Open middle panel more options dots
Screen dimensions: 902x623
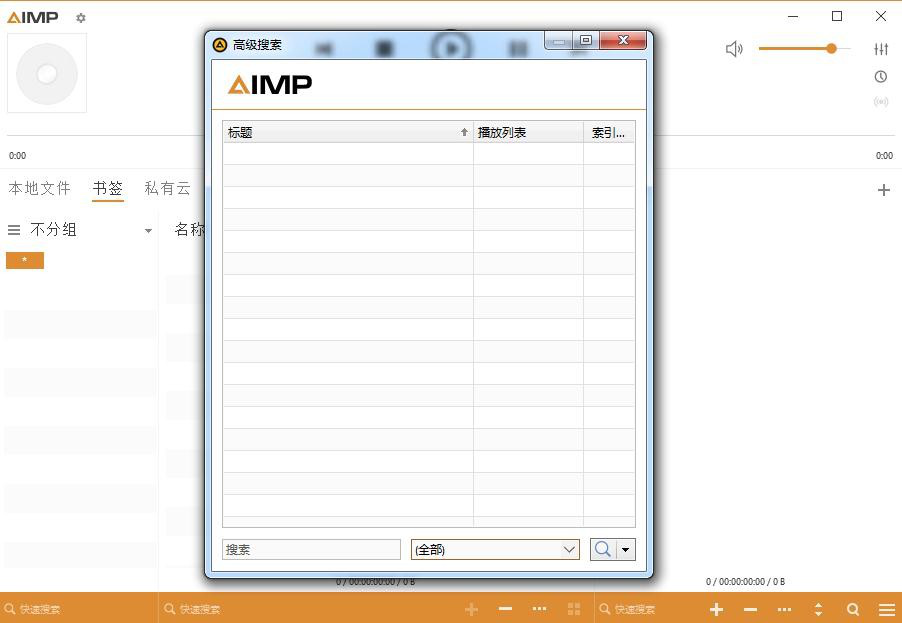point(539,609)
